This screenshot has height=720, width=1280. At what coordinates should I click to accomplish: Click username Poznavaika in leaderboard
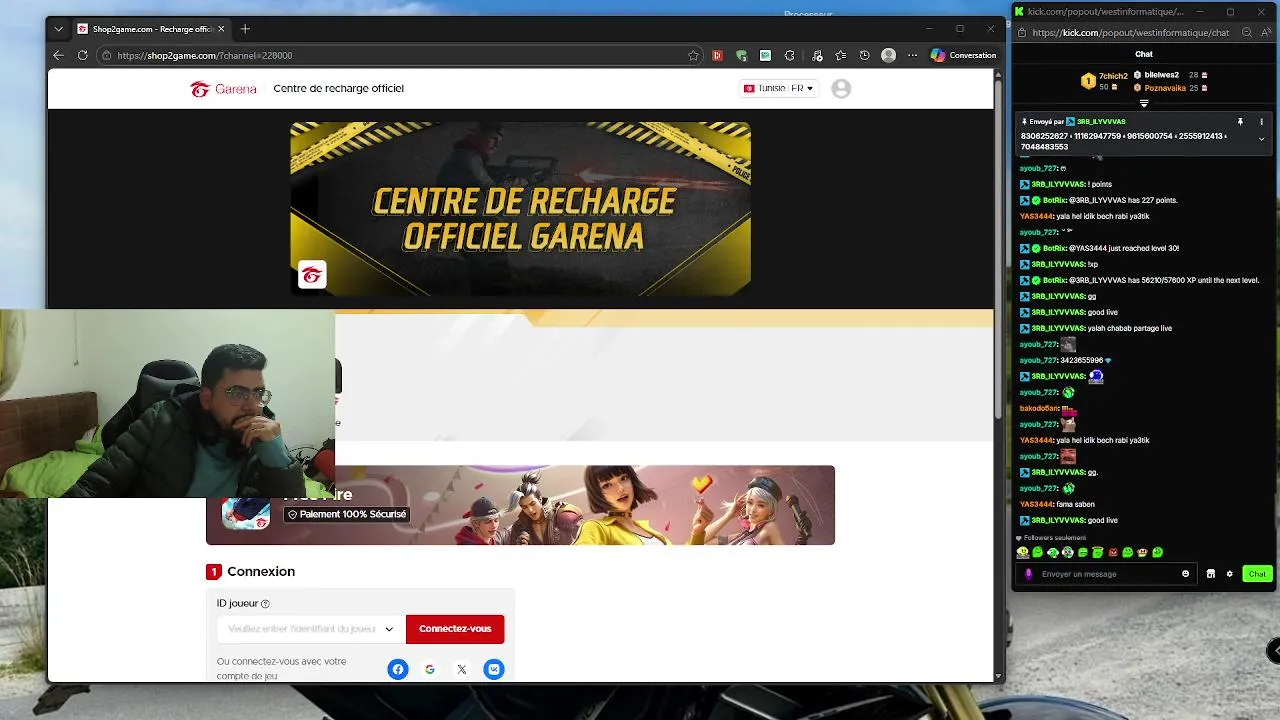[x=1165, y=88]
